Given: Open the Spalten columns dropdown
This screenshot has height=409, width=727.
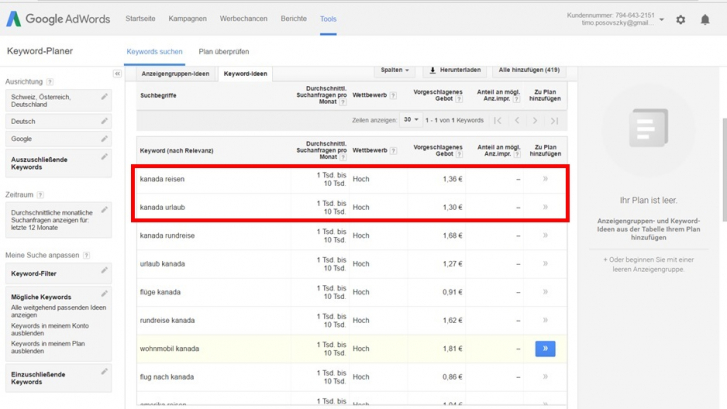Looking at the screenshot, I should (x=395, y=70).
